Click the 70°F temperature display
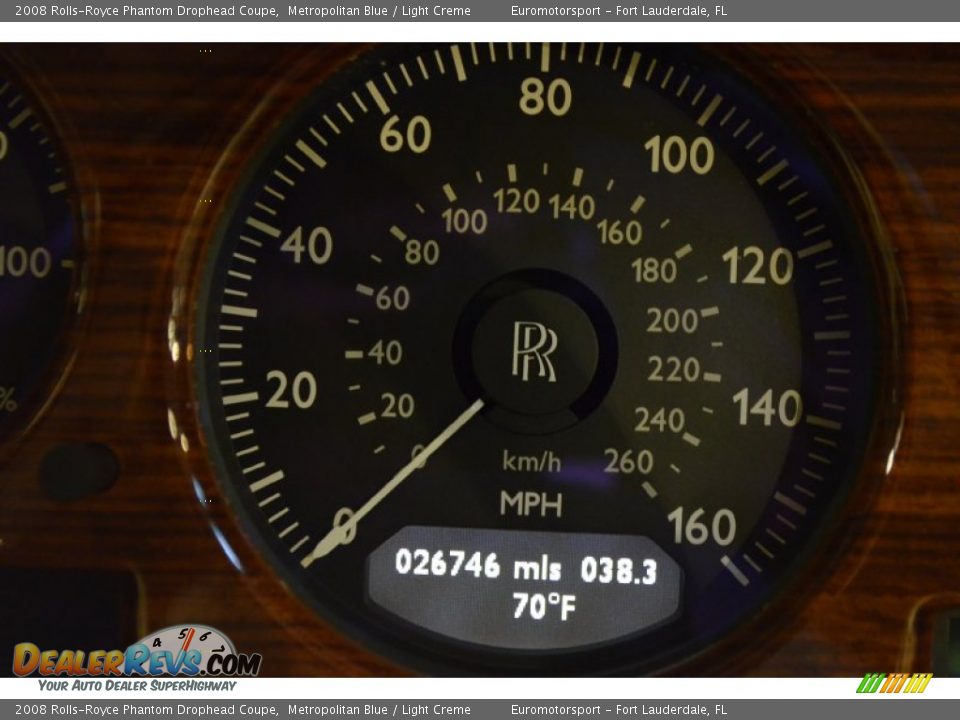 [x=544, y=606]
